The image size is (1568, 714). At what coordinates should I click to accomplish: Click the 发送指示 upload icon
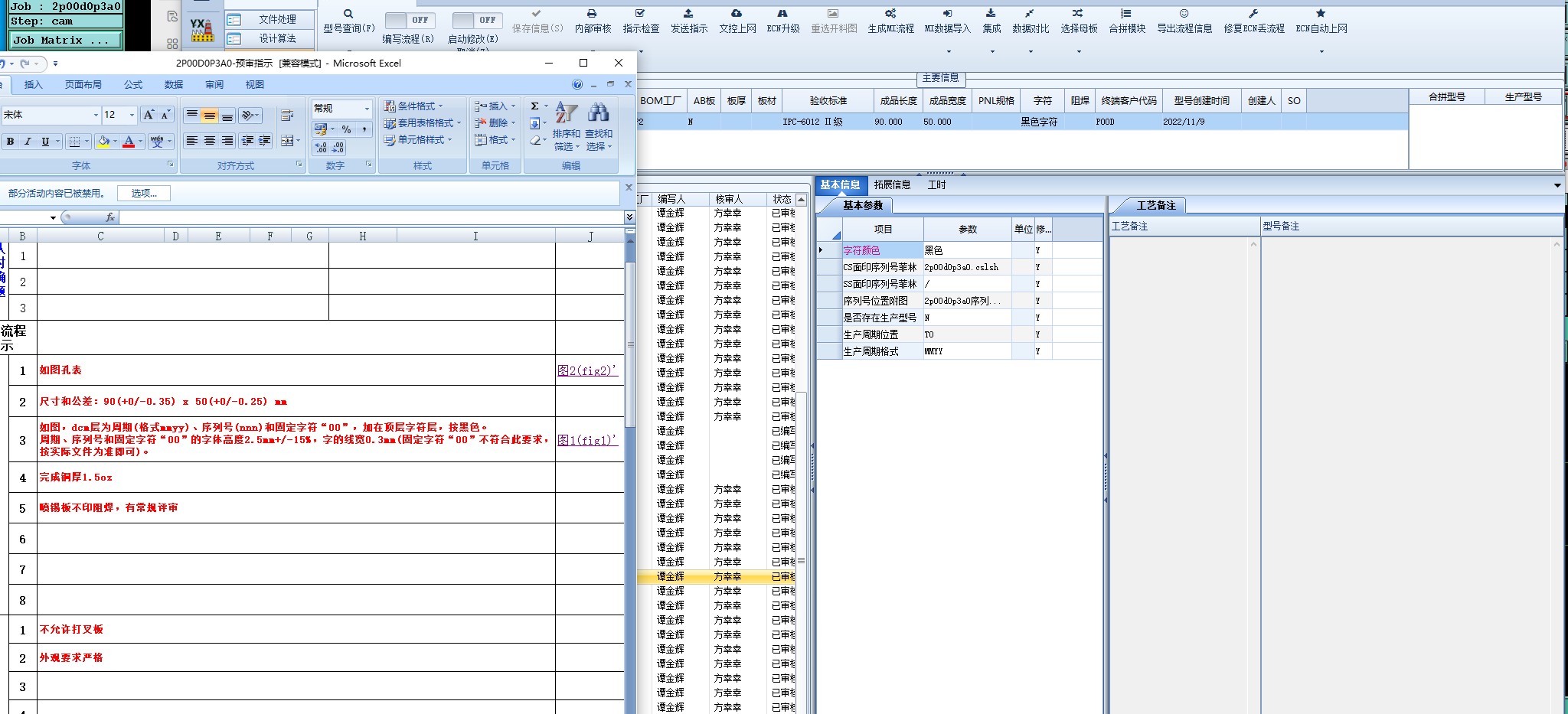pyautogui.click(x=688, y=14)
